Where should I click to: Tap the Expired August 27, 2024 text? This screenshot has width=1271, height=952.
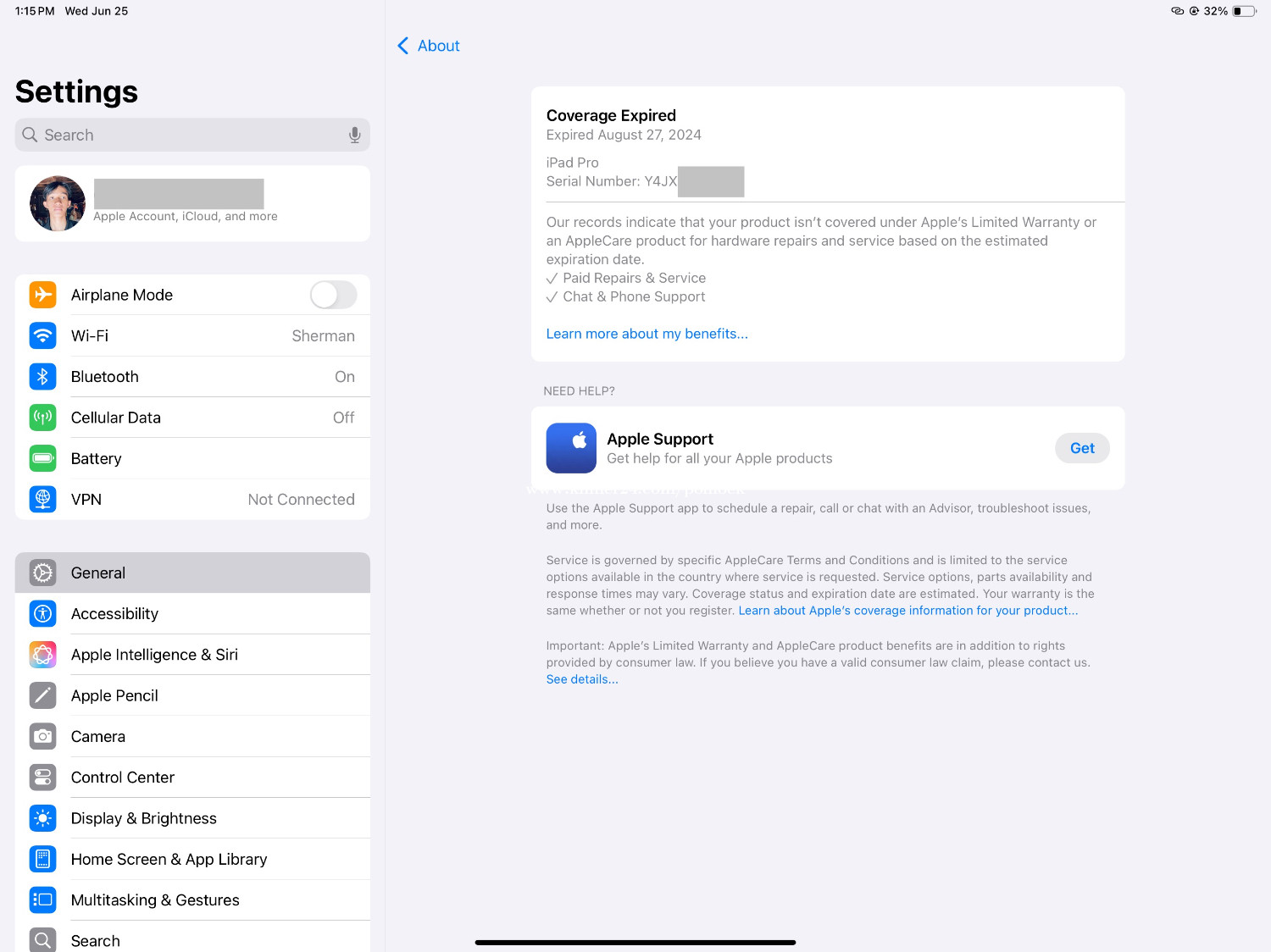tap(624, 135)
